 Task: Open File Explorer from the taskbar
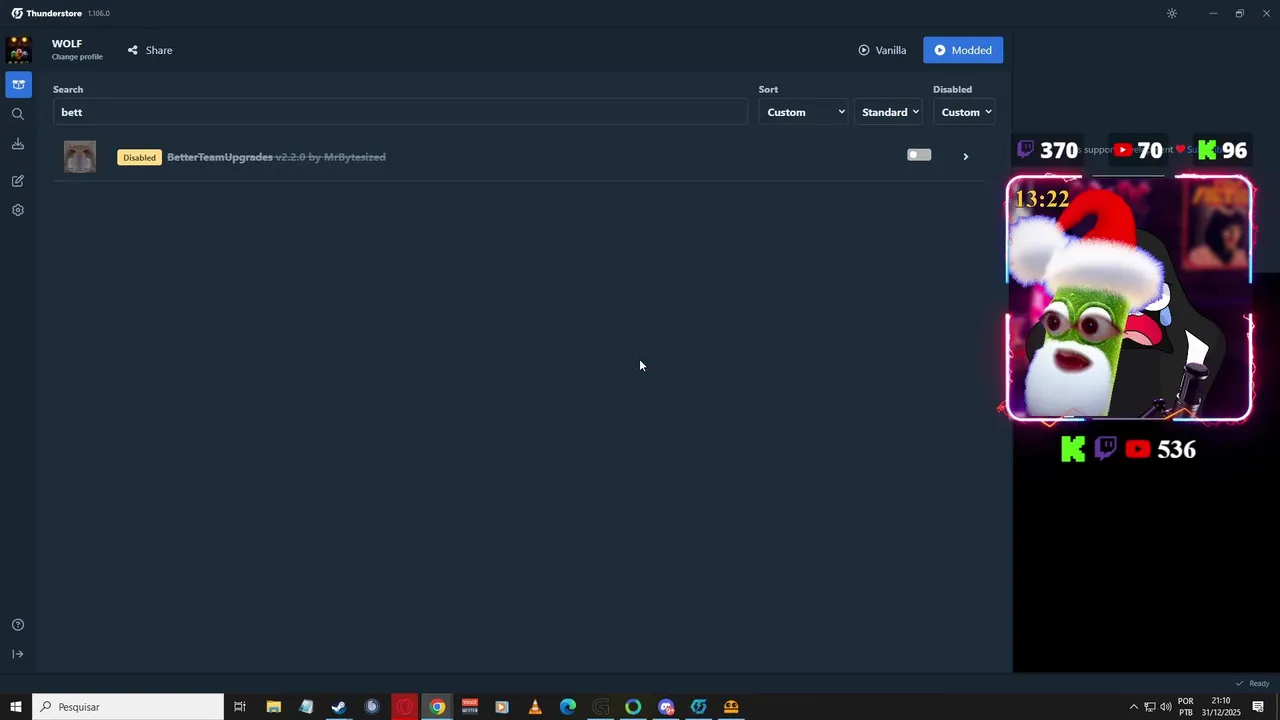[x=273, y=707]
